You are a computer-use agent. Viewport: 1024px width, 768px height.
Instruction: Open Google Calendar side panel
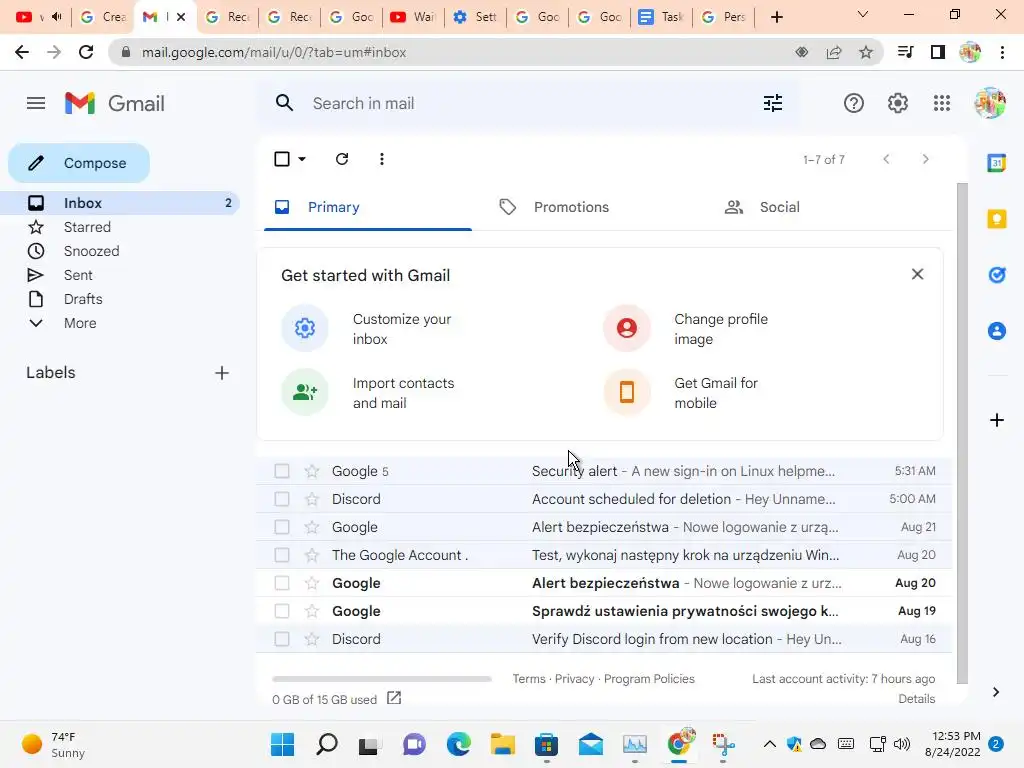click(997, 163)
